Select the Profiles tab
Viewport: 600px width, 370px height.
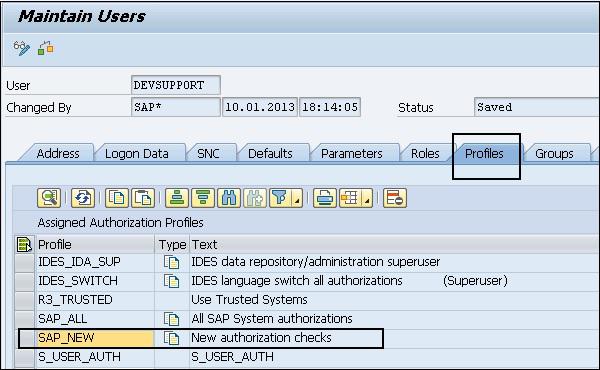tap(484, 153)
